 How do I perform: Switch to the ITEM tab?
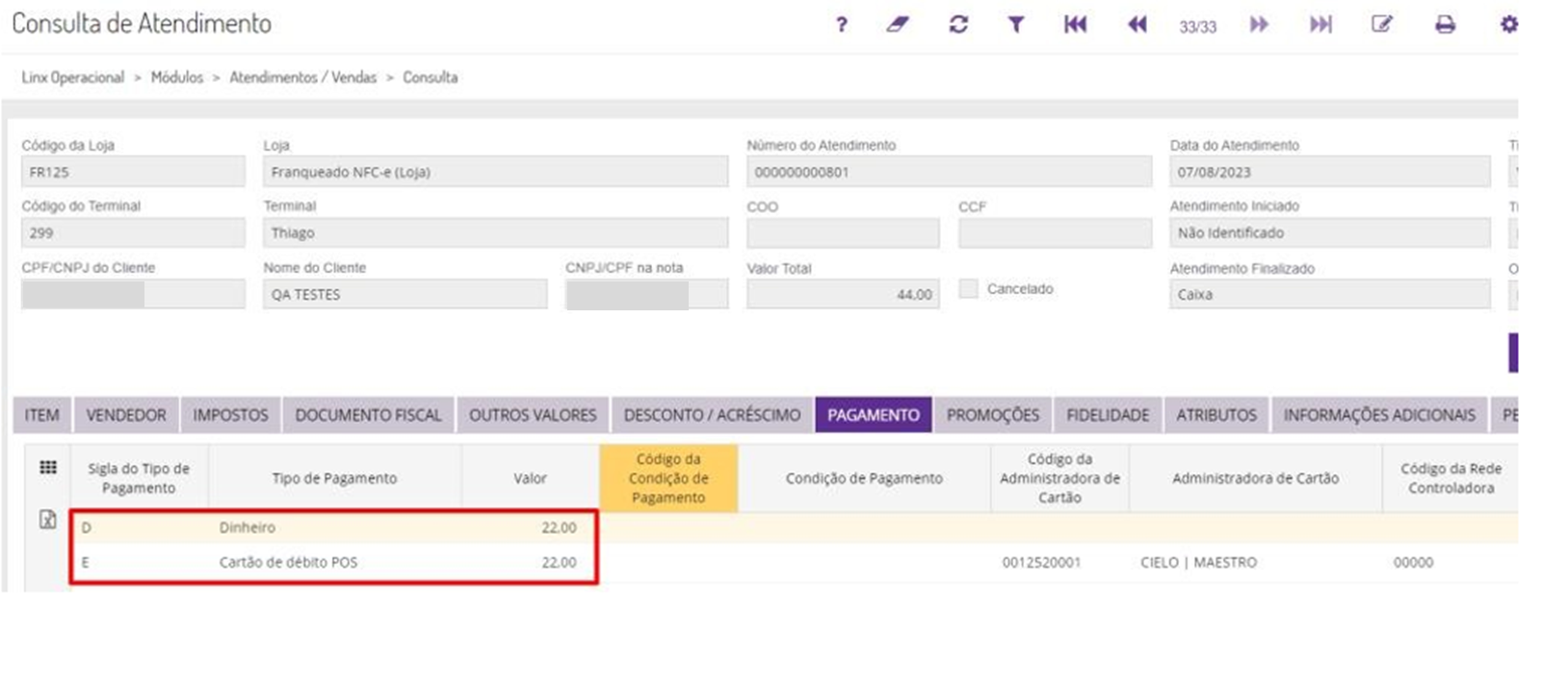[x=41, y=414]
